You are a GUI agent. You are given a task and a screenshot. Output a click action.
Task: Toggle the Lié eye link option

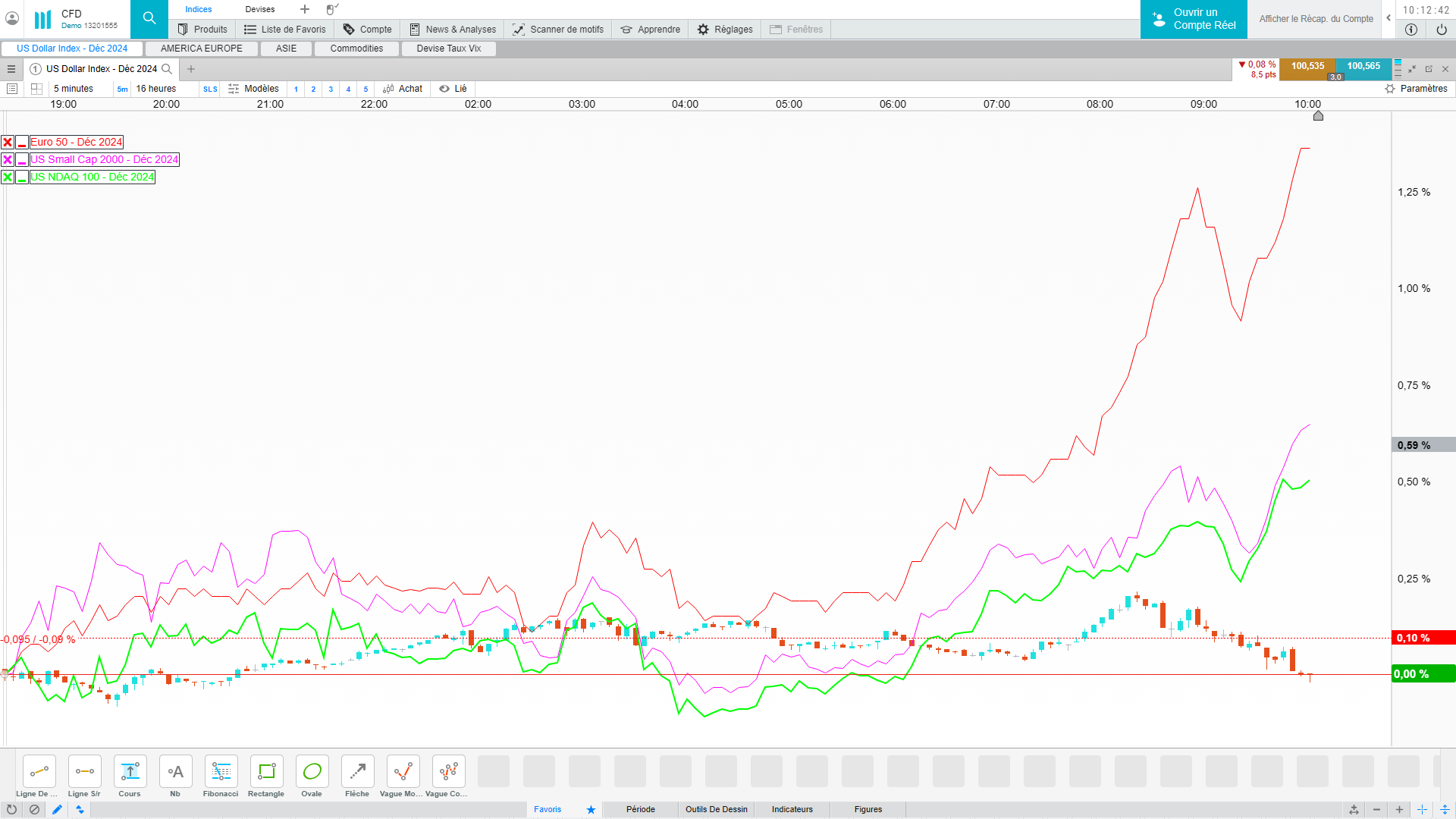pos(453,89)
